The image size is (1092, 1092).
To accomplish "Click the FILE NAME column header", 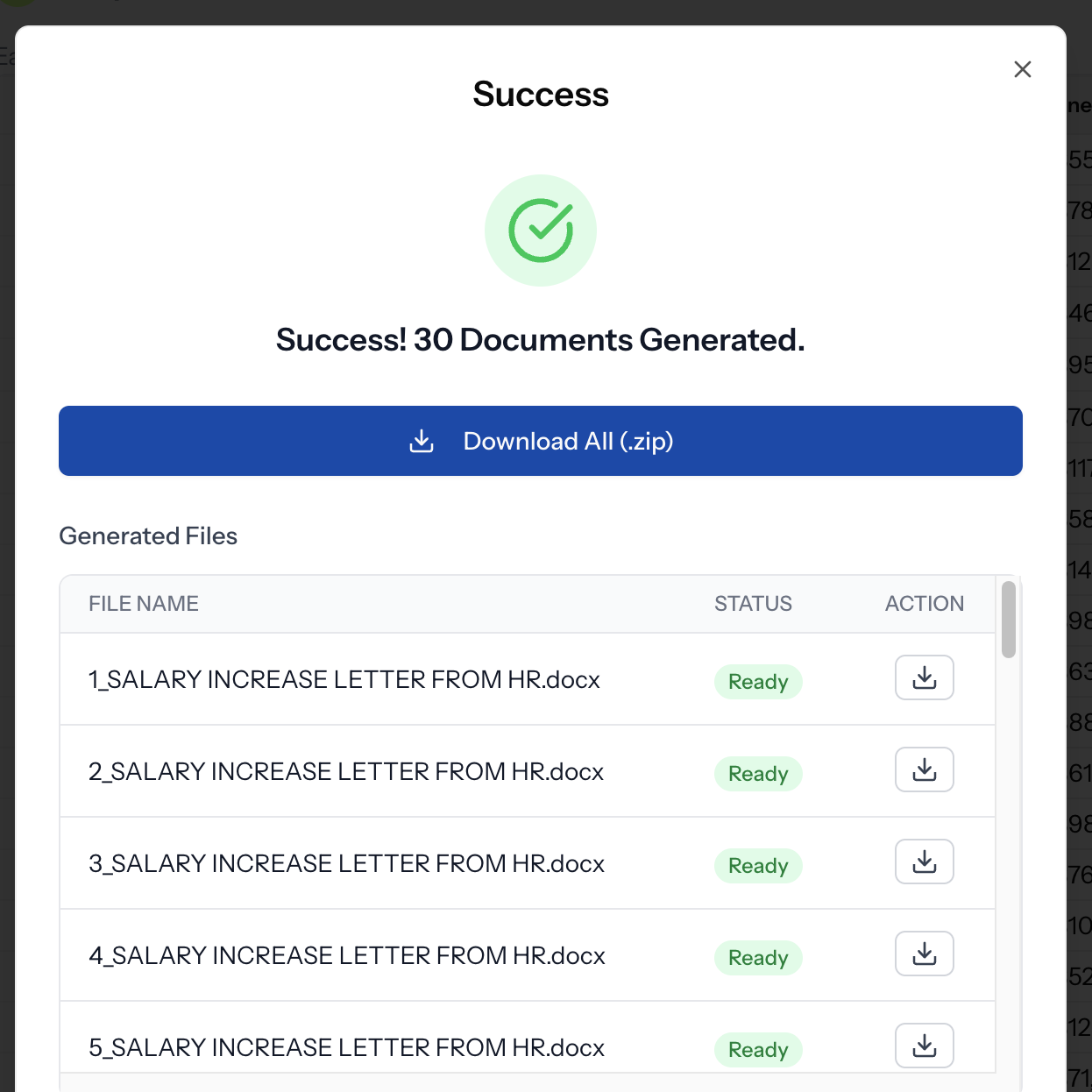I will tap(144, 604).
